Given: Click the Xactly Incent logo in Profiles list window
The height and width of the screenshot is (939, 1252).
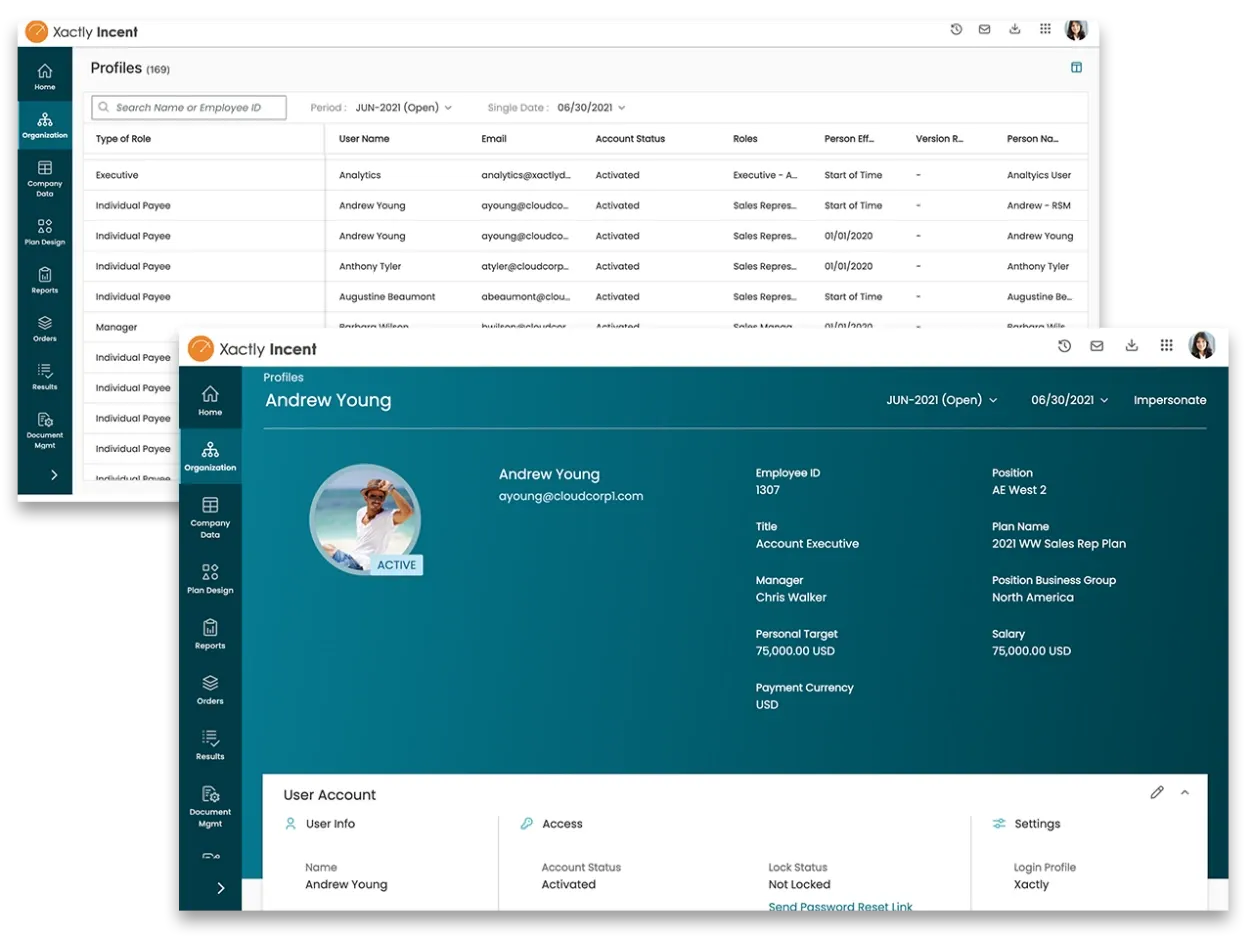Looking at the screenshot, I should pyautogui.click(x=82, y=32).
